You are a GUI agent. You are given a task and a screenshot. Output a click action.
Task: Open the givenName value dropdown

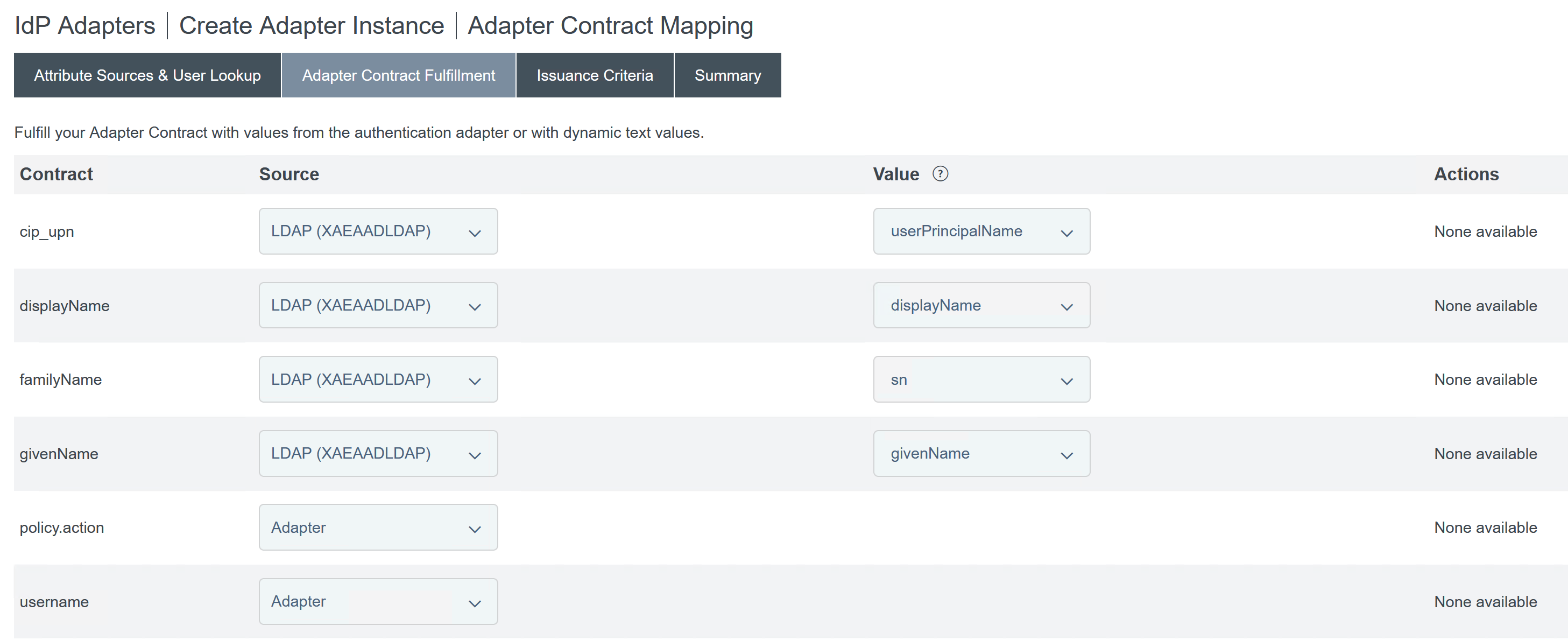point(980,454)
